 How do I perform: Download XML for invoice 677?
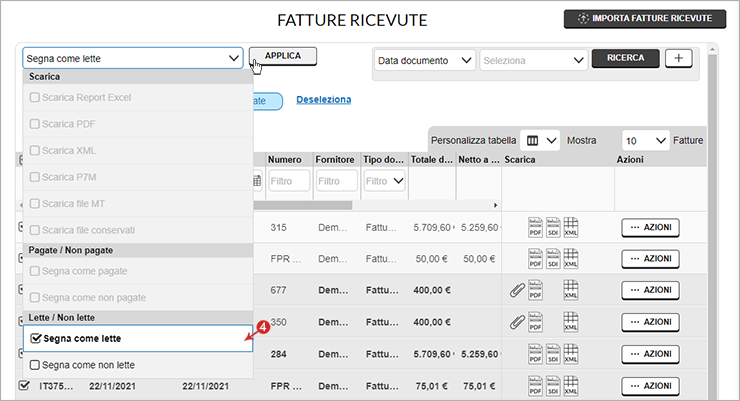(x=571, y=291)
